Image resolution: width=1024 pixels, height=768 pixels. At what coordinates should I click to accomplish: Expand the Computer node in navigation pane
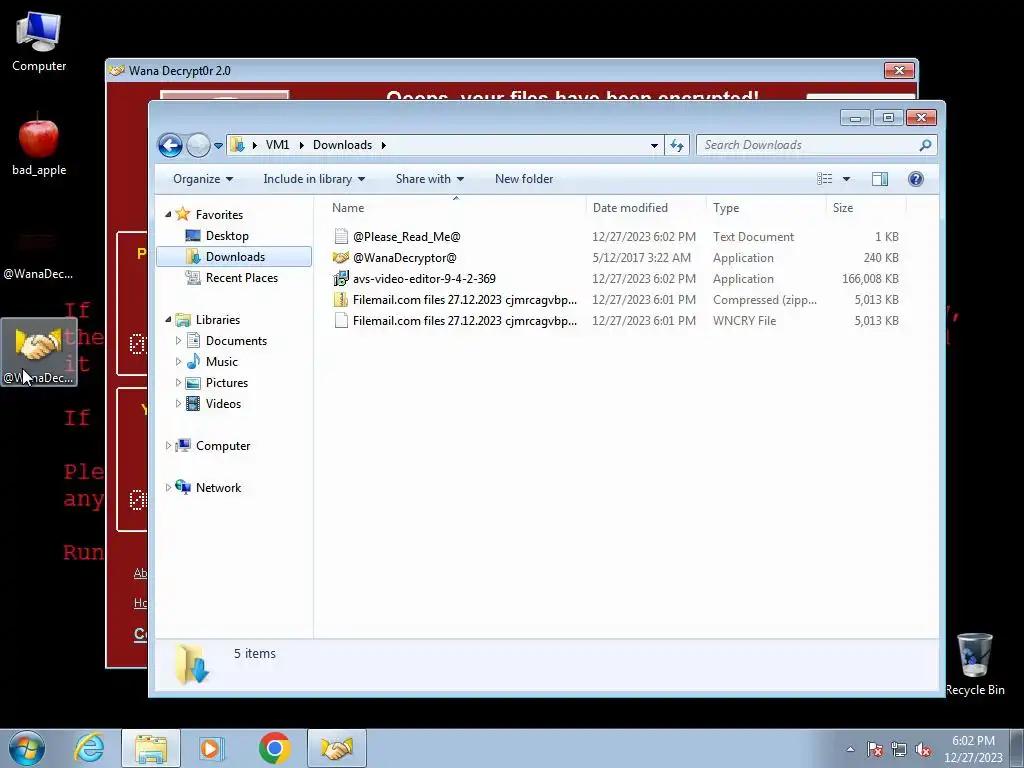pyautogui.click(x=168, y=445)
